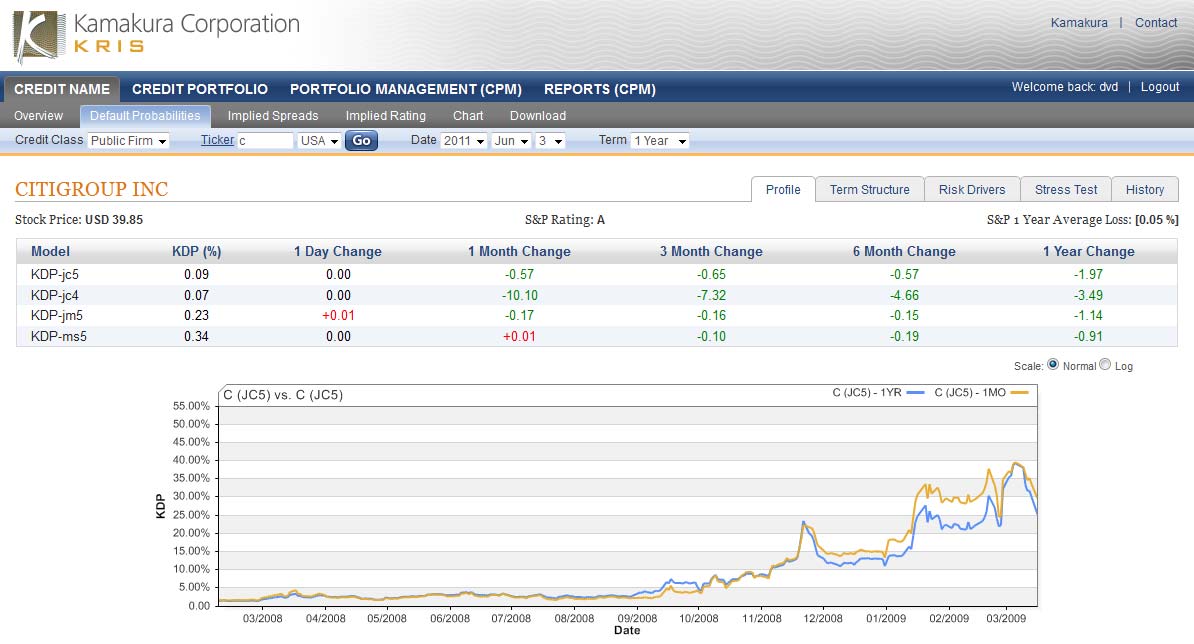The height and width of the screenshot is (644, 1194).
Task: Open the month Jun dropdown
Action: point(510,141)
